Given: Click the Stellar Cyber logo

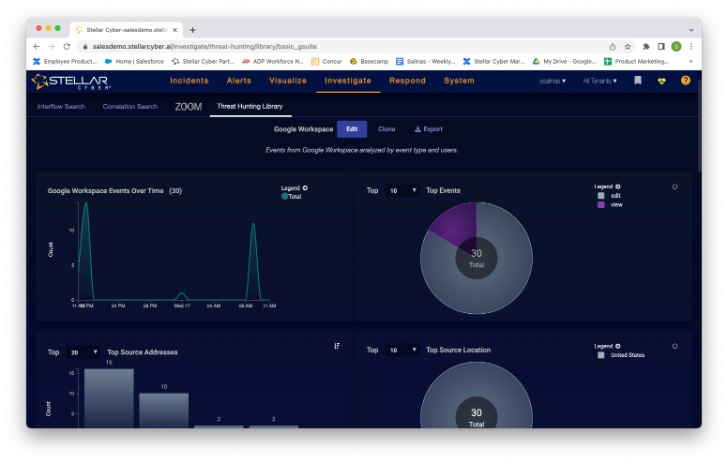Looking at the screenshot, I should coord(68,81).
